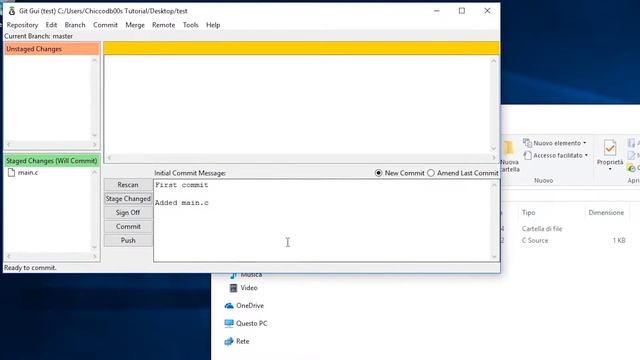Select main.c in Staged Changes list

(x=28, y=173)
